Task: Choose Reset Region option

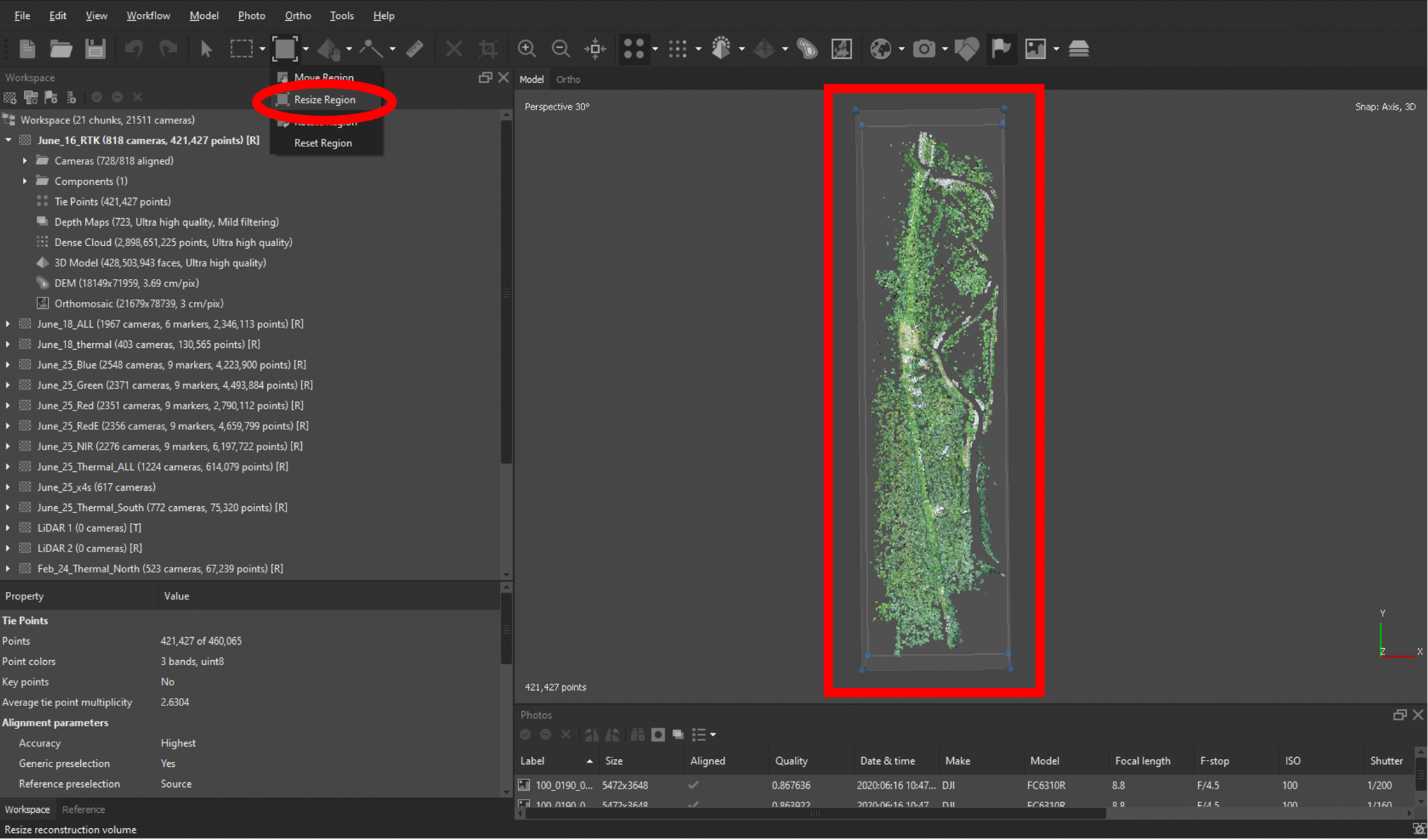Action: pos(322,142)
